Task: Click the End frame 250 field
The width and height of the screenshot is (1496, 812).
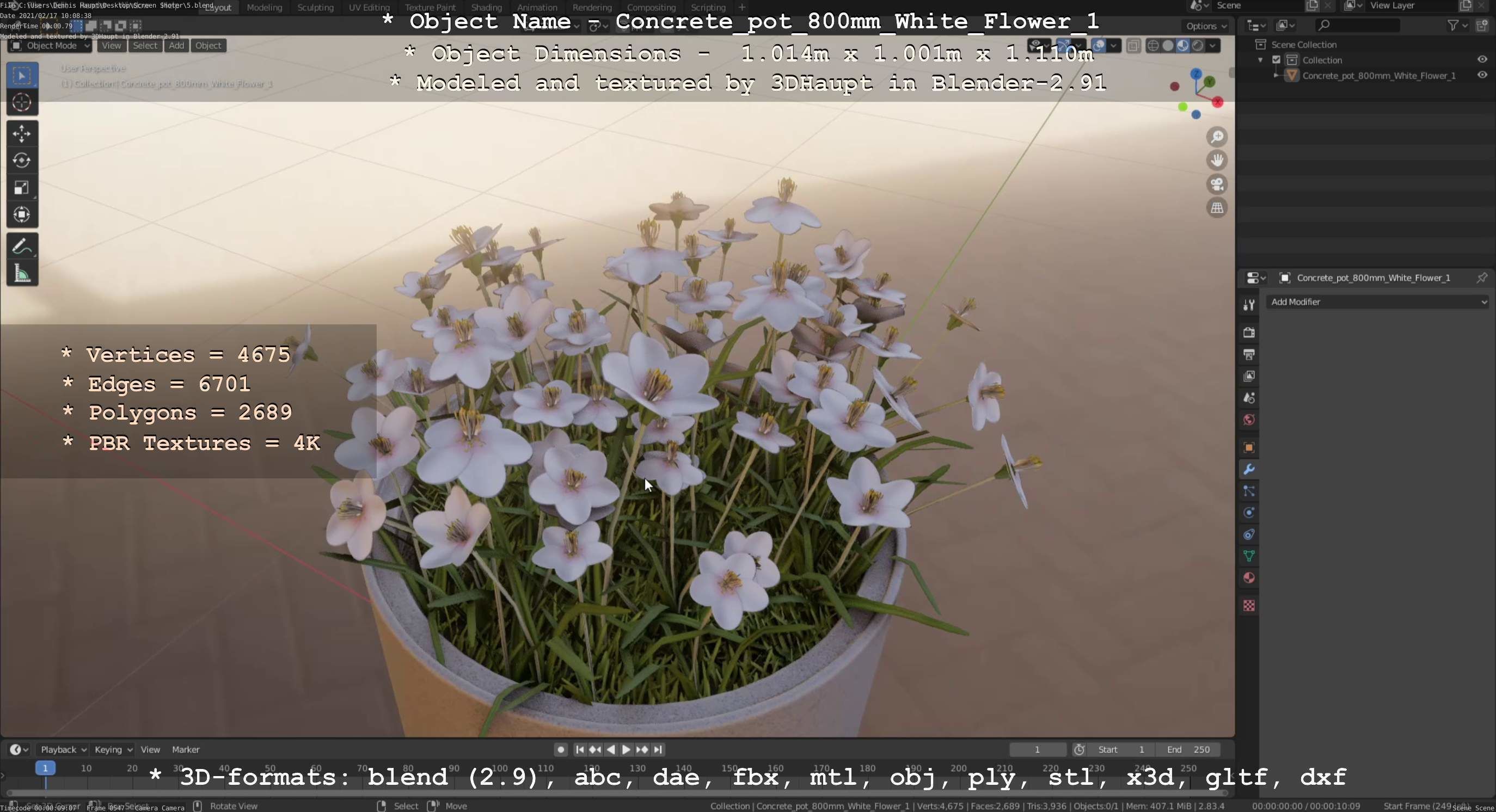Action: click(1188, 749)
